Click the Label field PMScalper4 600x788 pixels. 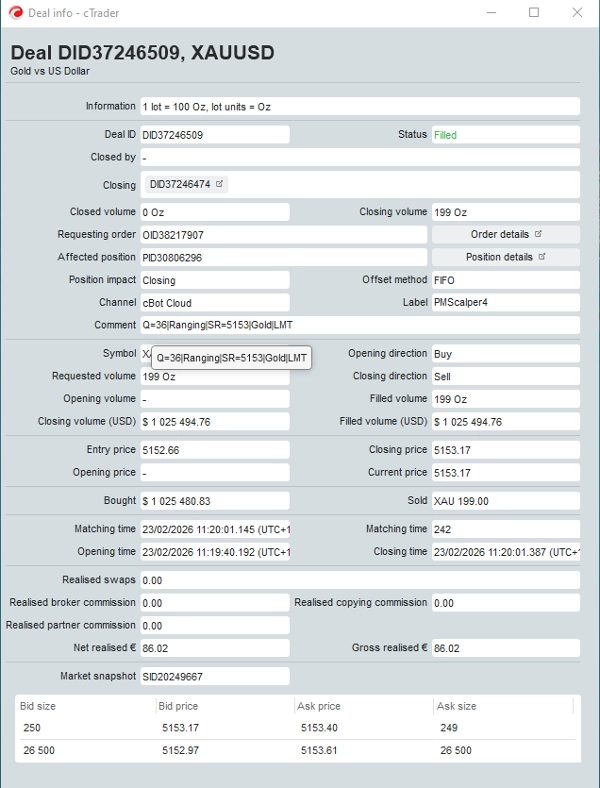[x=504, y=303]
